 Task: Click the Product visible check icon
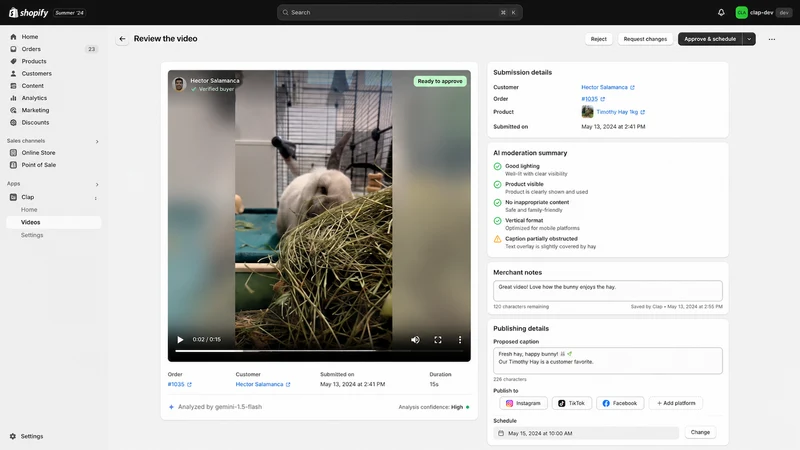tap(497, 185)
